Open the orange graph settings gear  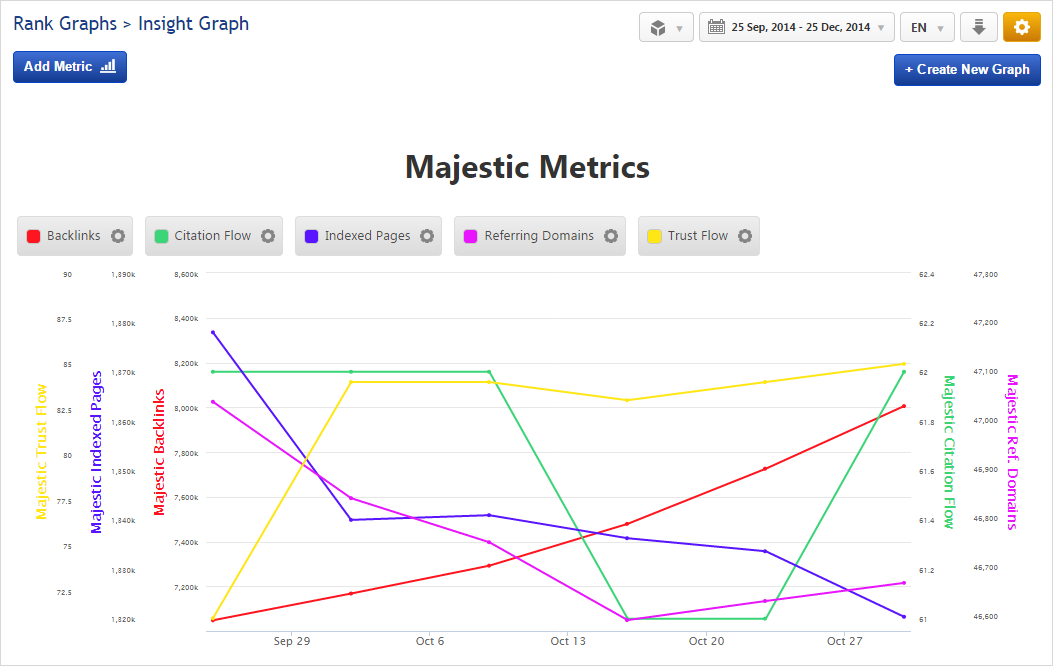[x=1021, y=27]
